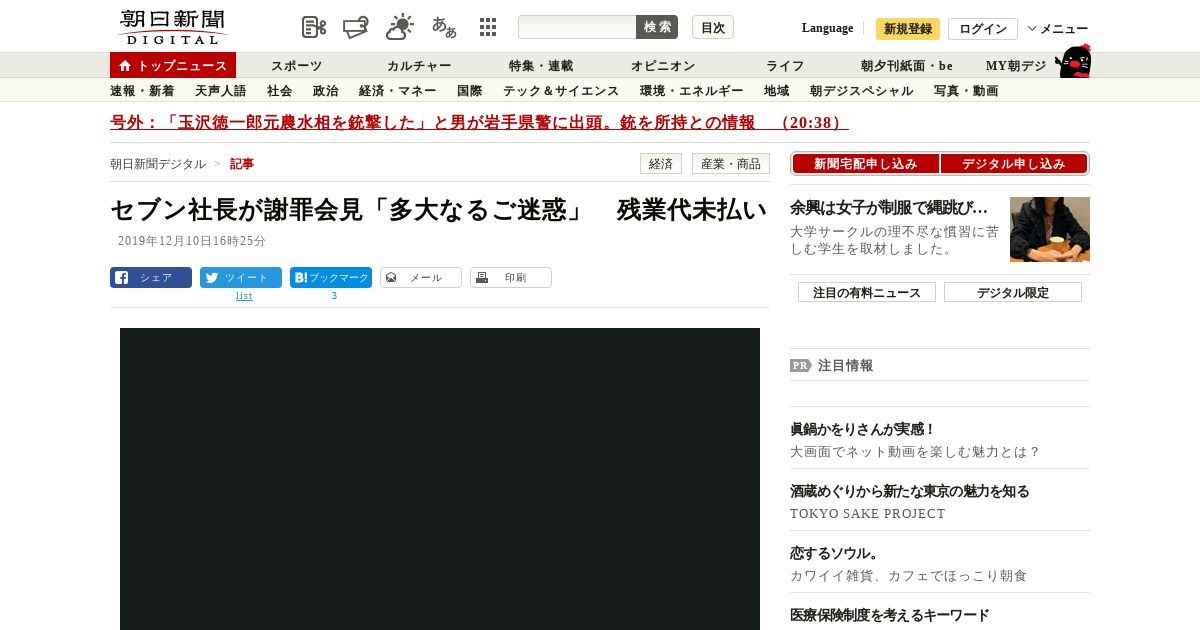Viewport: 1200px width, 630px height.
Task: Open the MY朝デジ tab
Action: click(1016, 66)
